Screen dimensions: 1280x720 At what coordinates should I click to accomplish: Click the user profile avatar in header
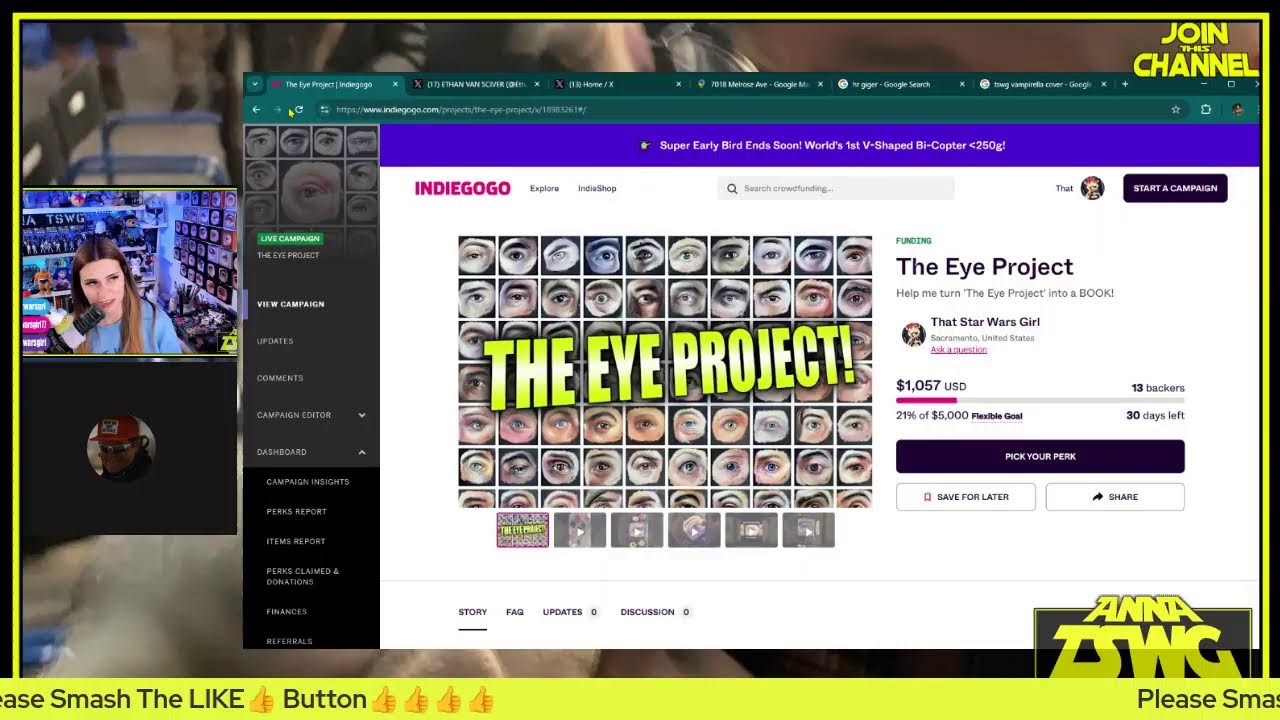point(1092,188)
